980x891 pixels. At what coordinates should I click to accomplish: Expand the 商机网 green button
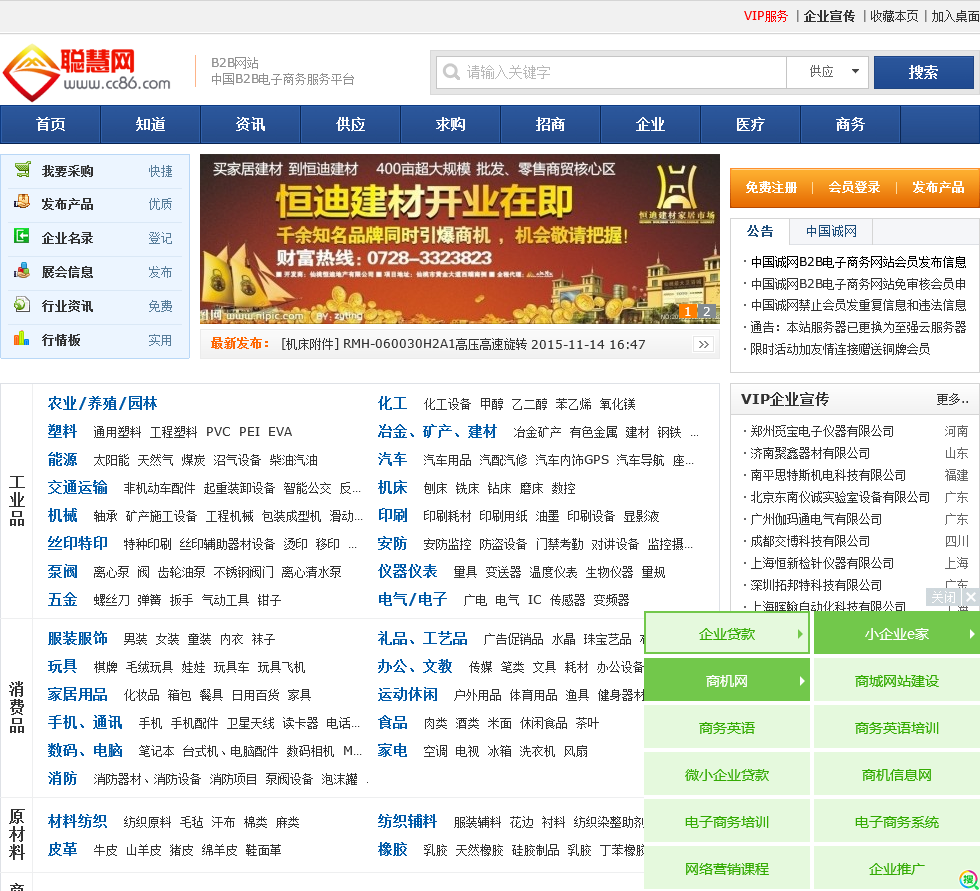tap(727, 680)
